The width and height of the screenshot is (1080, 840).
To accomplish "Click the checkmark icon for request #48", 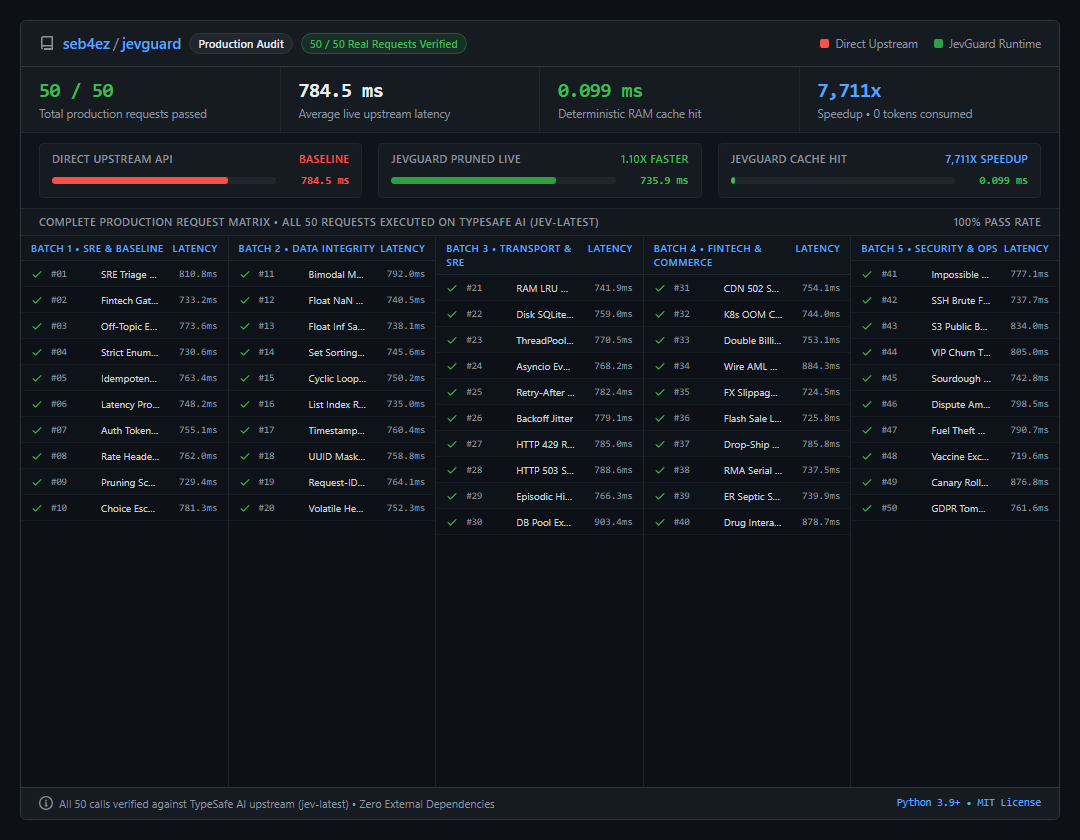I will tap(867, 456).
